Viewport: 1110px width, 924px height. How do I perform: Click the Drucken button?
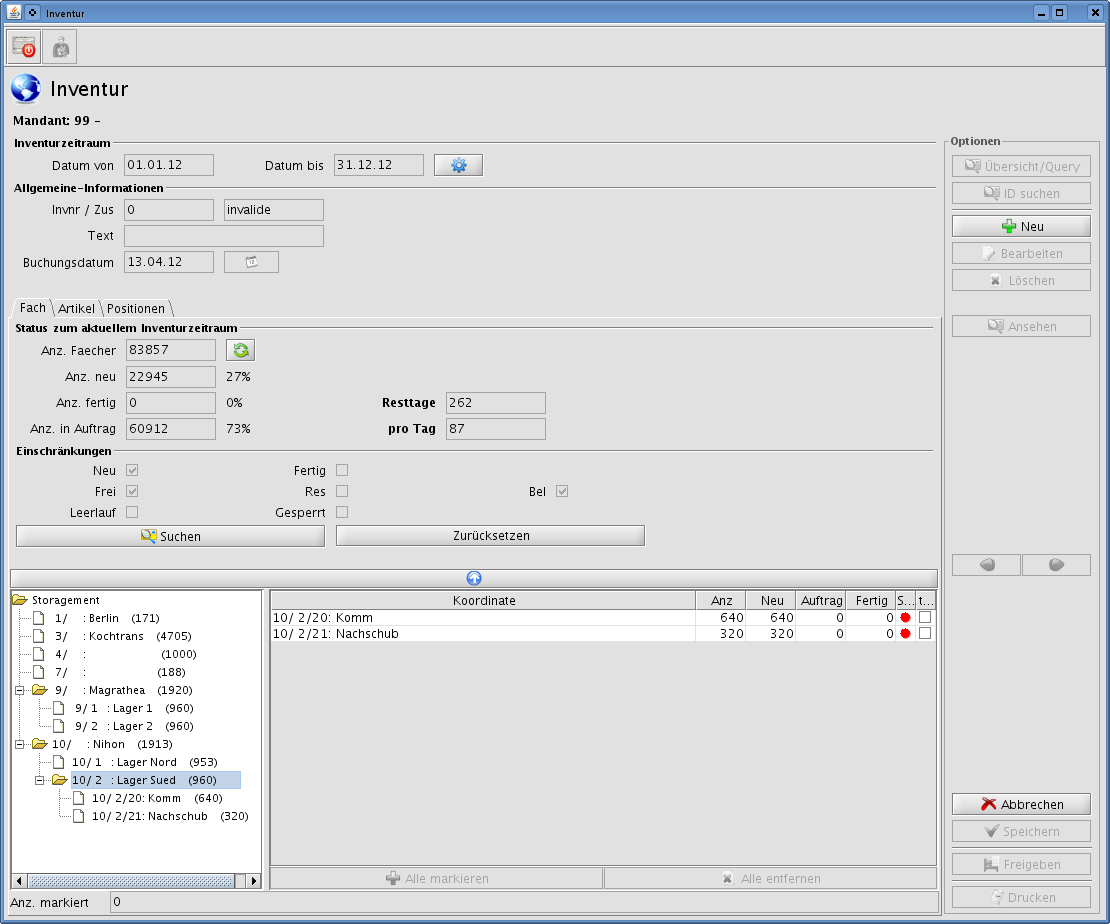1022,897
